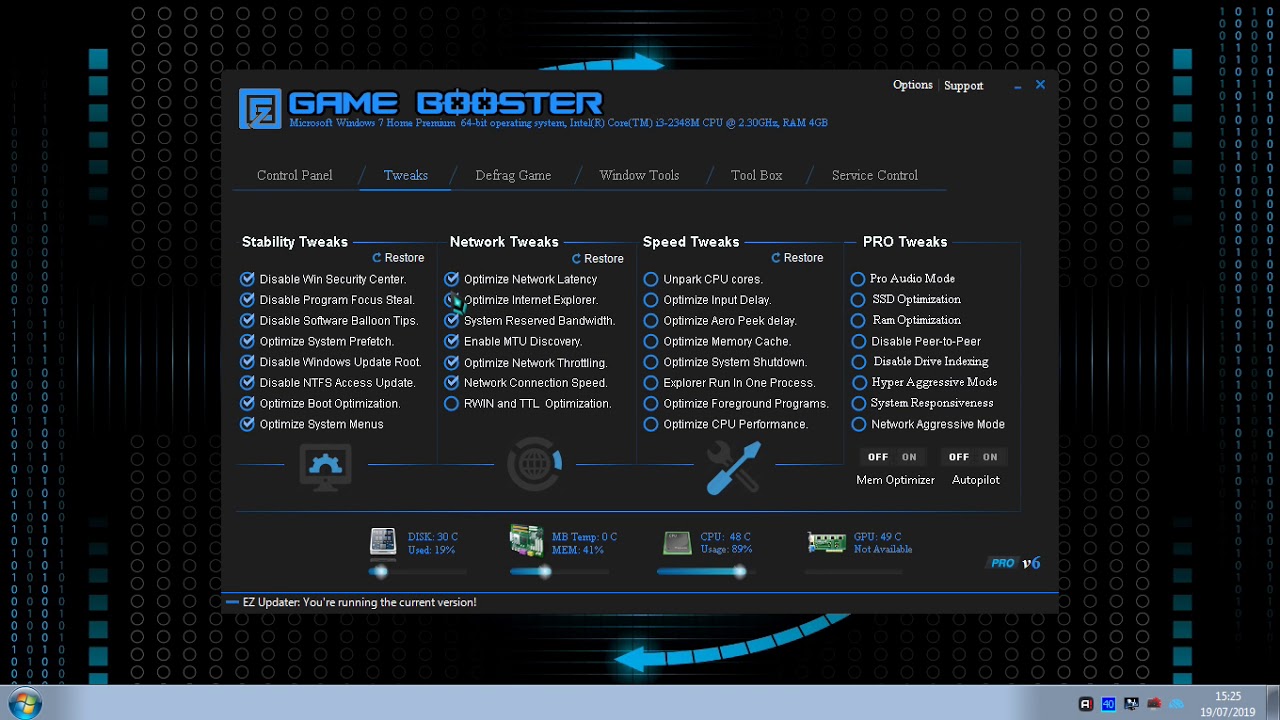The image size is (1280, 720).
Task: Click the CPU chip icon
Action: pyautogui.click(x=677, y=542)
